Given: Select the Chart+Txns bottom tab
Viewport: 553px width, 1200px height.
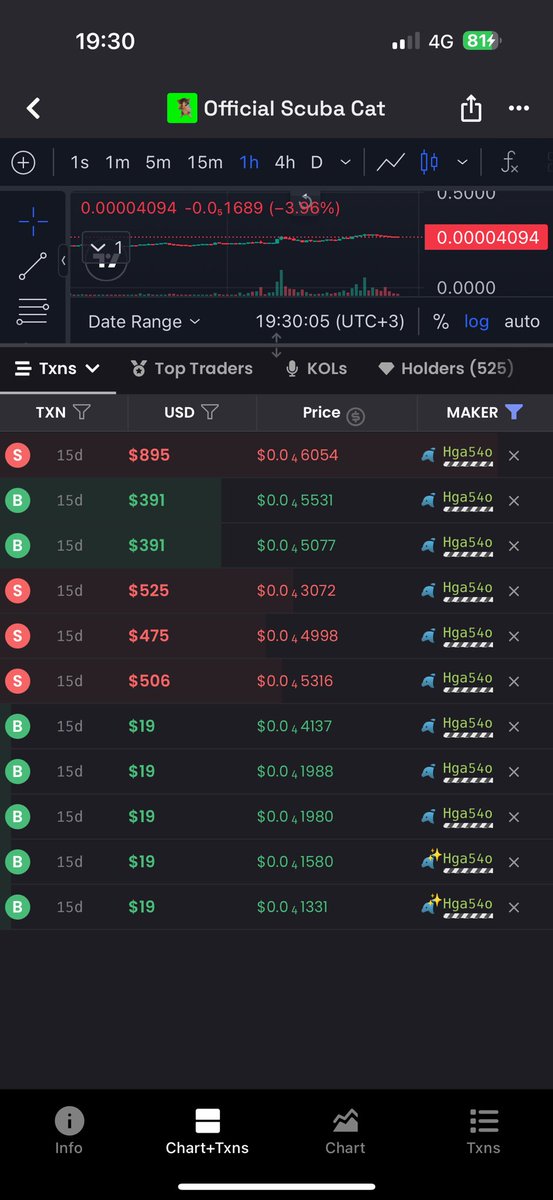Looking at the screenshot, I should 207,1131.
